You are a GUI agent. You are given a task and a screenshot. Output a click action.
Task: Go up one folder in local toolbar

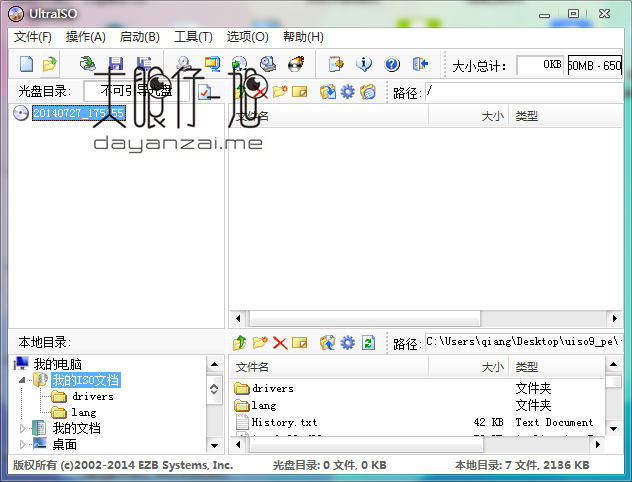pyautogui.click(x=240, y=343)
